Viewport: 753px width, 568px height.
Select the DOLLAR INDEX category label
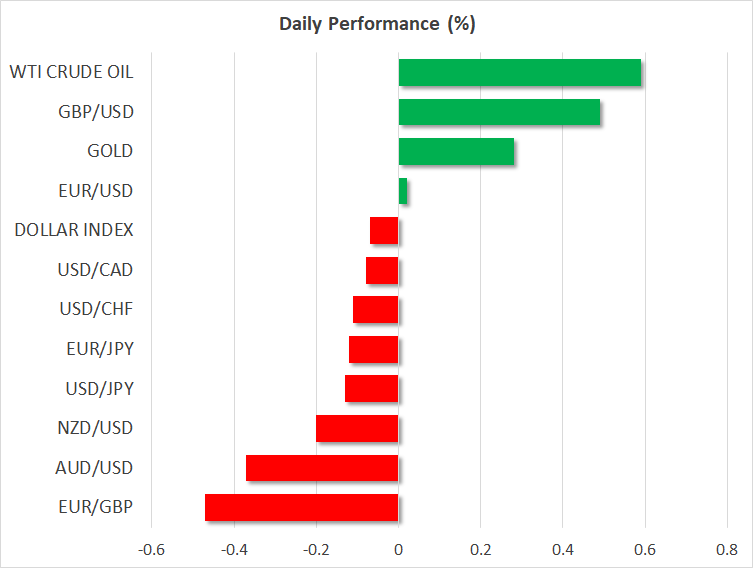click(74, 230)
